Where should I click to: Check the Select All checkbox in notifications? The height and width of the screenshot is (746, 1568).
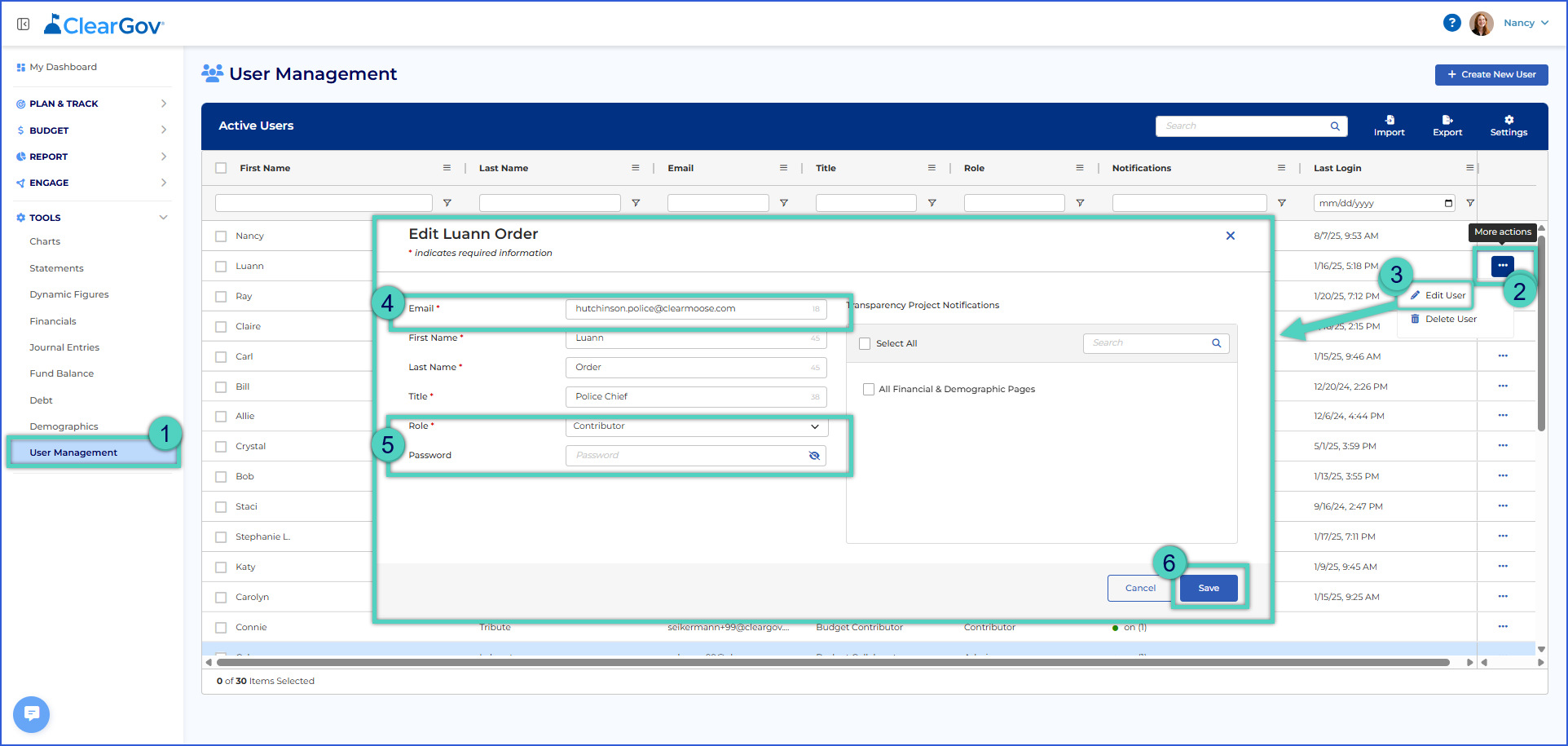[x=865, y=343]
